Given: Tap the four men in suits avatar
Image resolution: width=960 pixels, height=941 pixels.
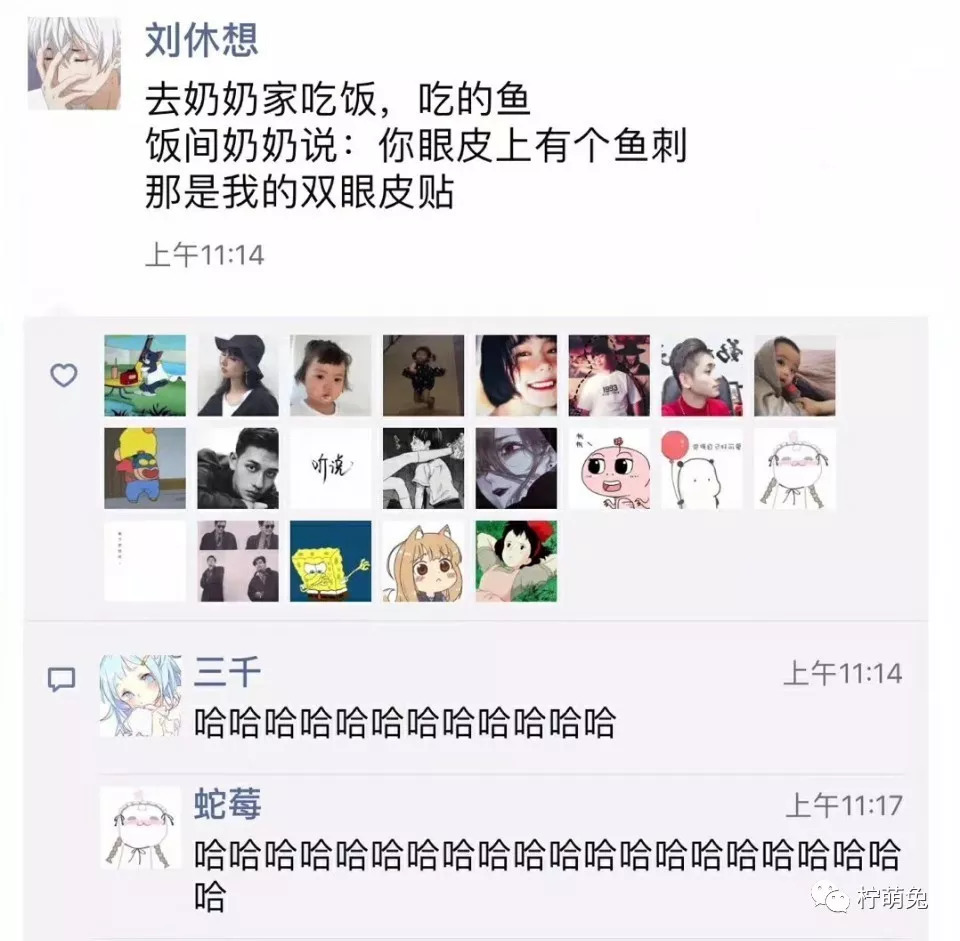Looking at the screenshot, I should coord(238,561).
